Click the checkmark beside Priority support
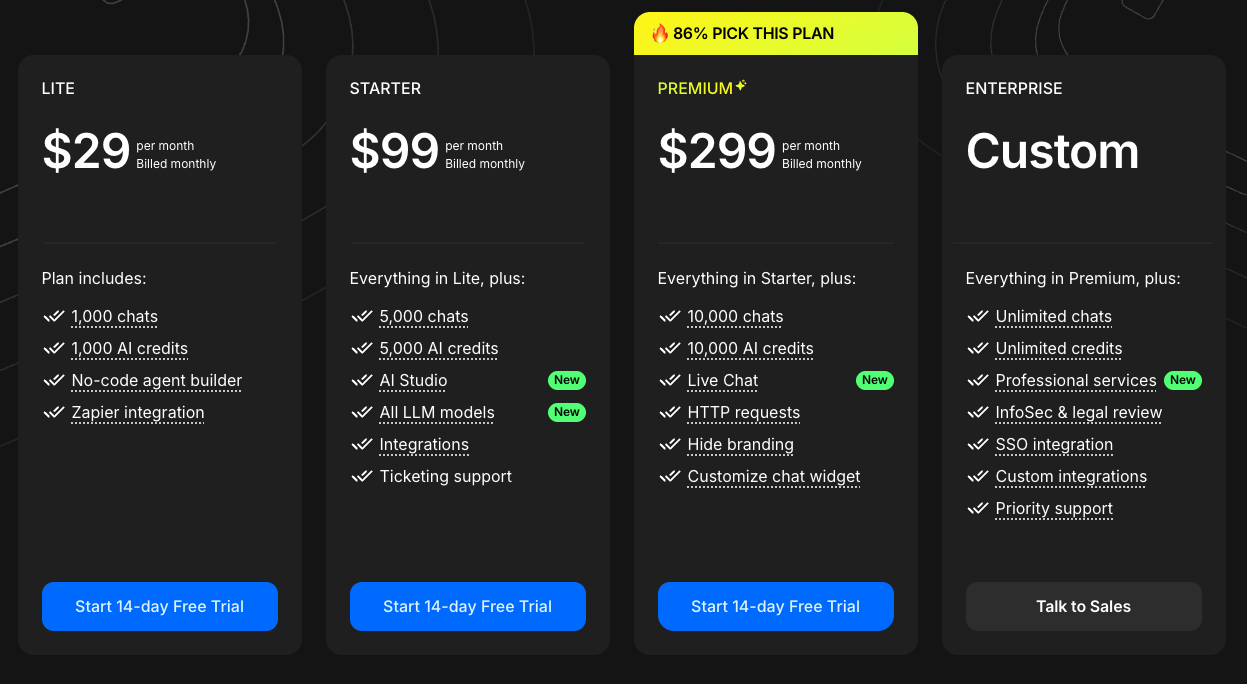The image size is (1247, 684). (977, 508)
